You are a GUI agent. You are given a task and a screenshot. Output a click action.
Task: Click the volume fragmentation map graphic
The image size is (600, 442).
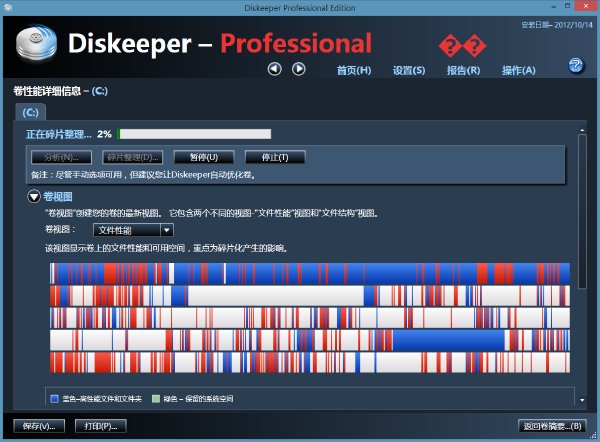pos(310,318)
